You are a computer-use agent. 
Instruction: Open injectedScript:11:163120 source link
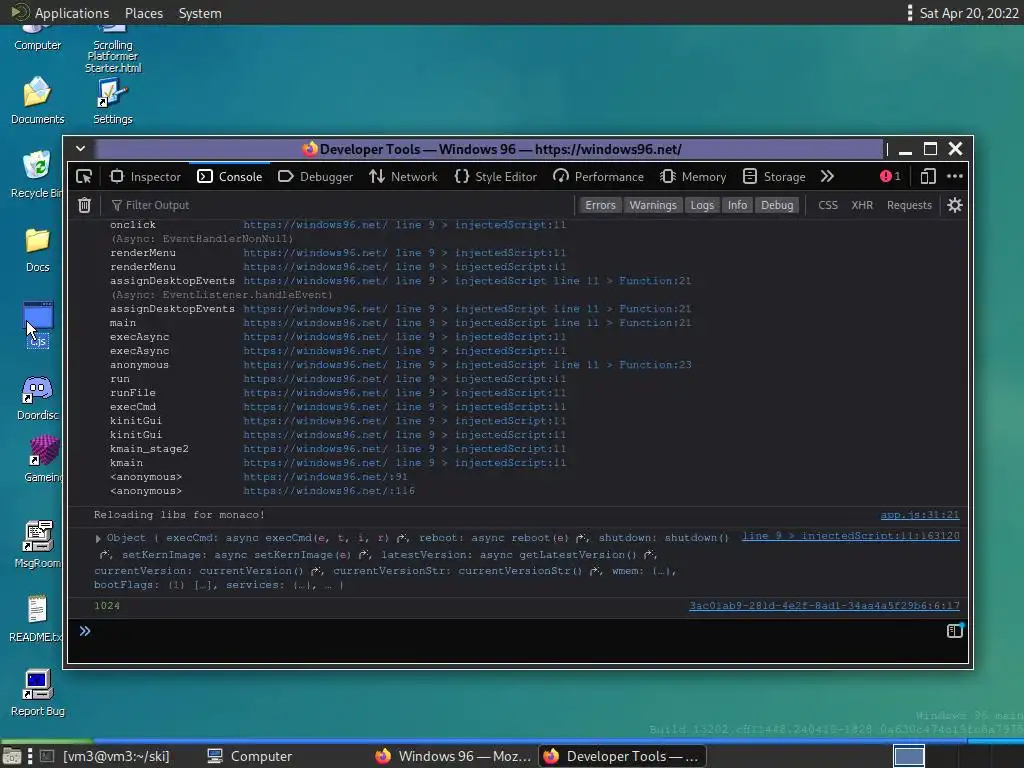point(850,536)
